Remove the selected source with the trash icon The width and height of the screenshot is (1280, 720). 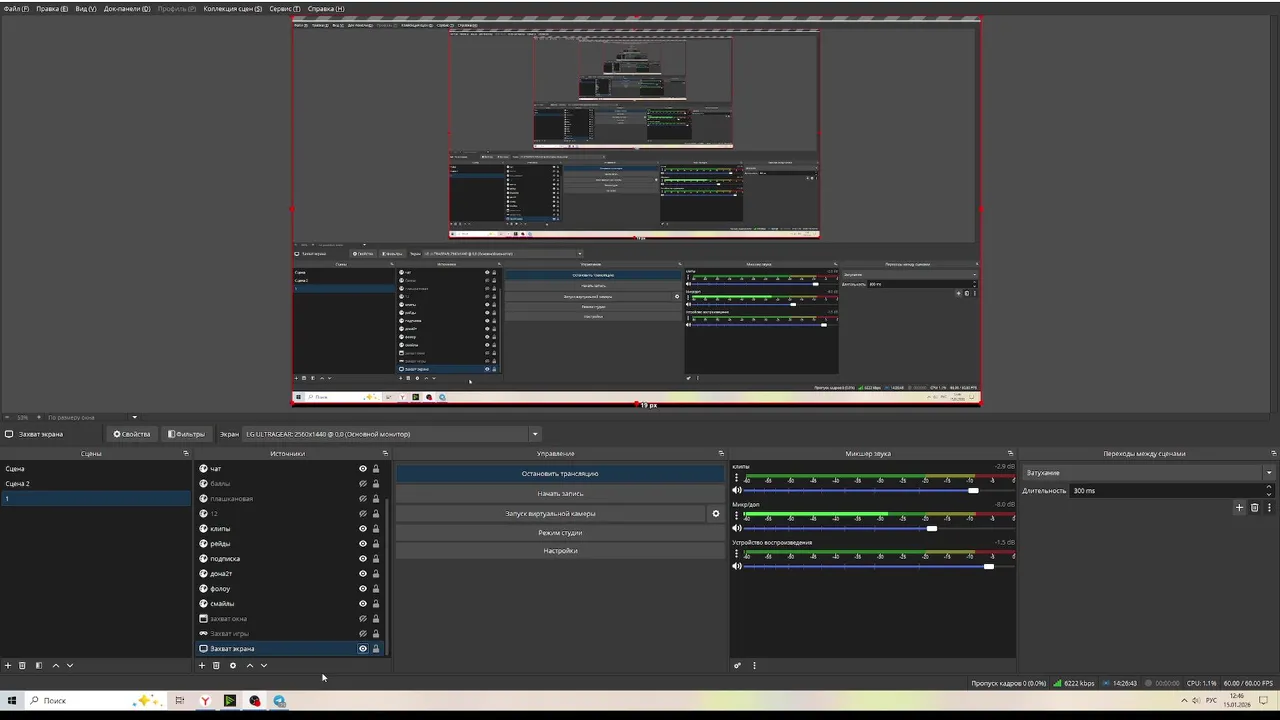tap(216, 665)
